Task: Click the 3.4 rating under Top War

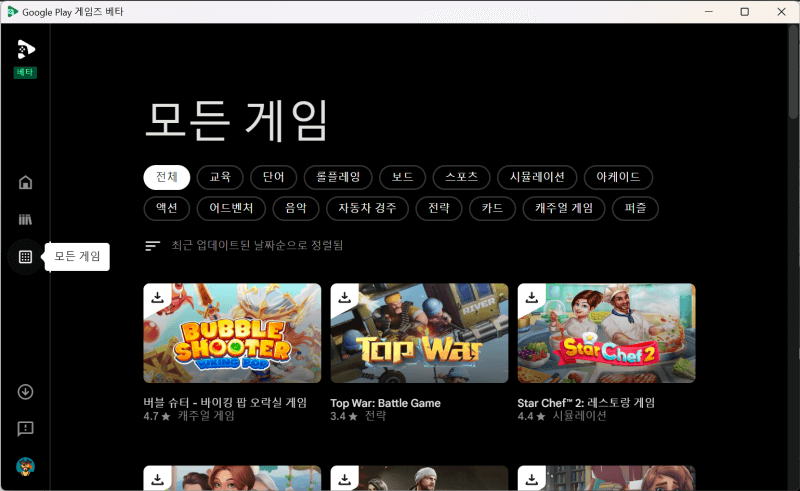Action: pos(344,416)
